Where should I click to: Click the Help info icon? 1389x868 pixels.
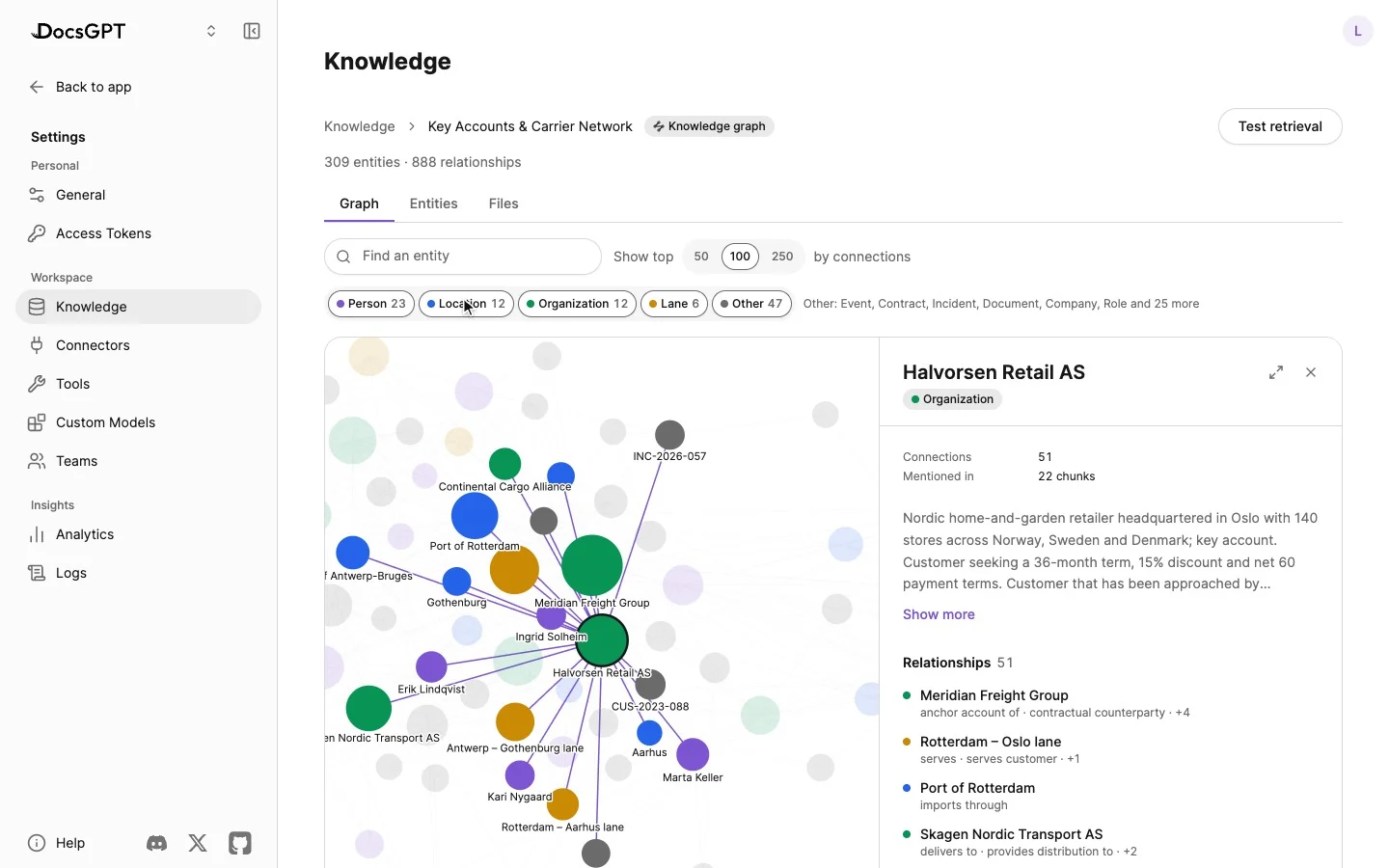[37, 843]
